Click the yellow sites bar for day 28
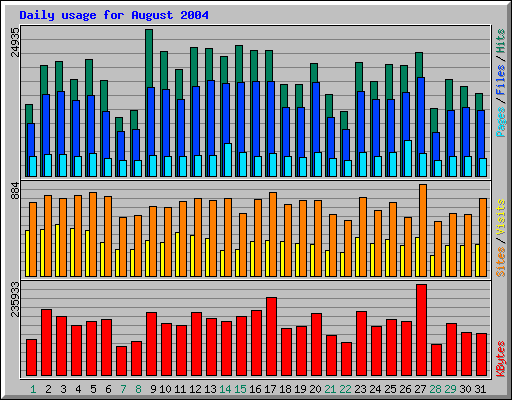The image size is (512, 400). (x=432, y=266)
